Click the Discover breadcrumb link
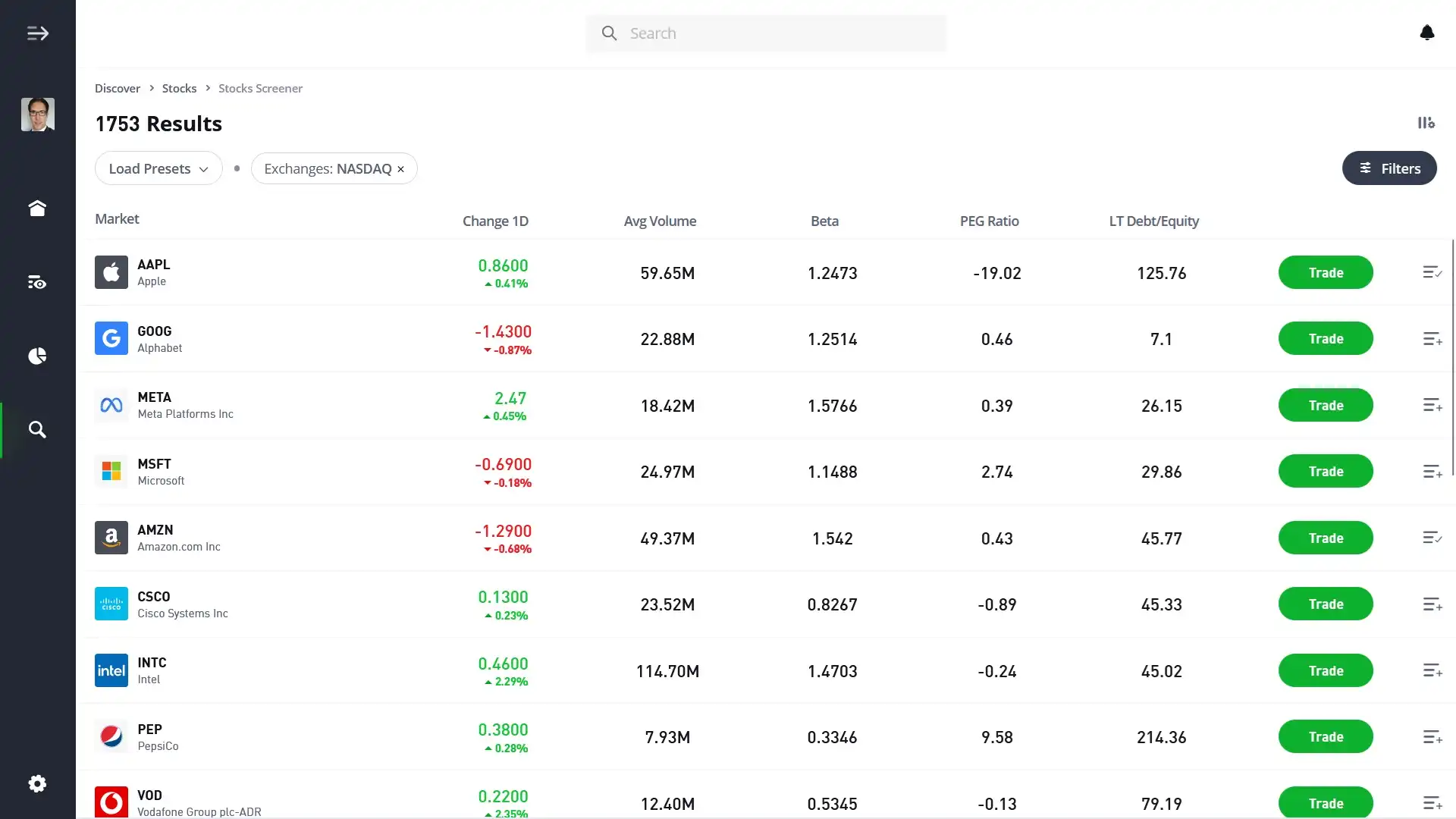The image size is (1456, 819). (118, 89)
